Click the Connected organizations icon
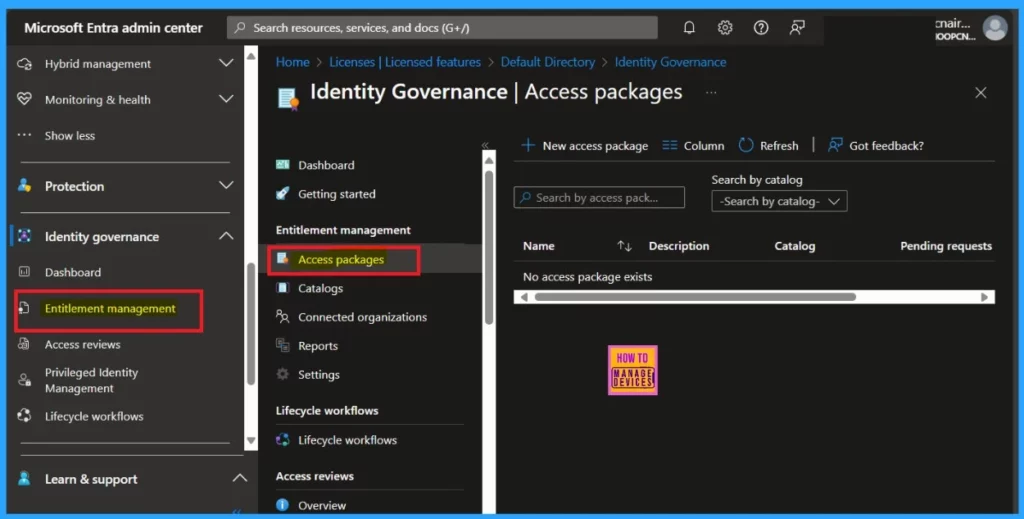This screenshot has width=1024, height=519. pyautogui.click(x=283, y=317)
